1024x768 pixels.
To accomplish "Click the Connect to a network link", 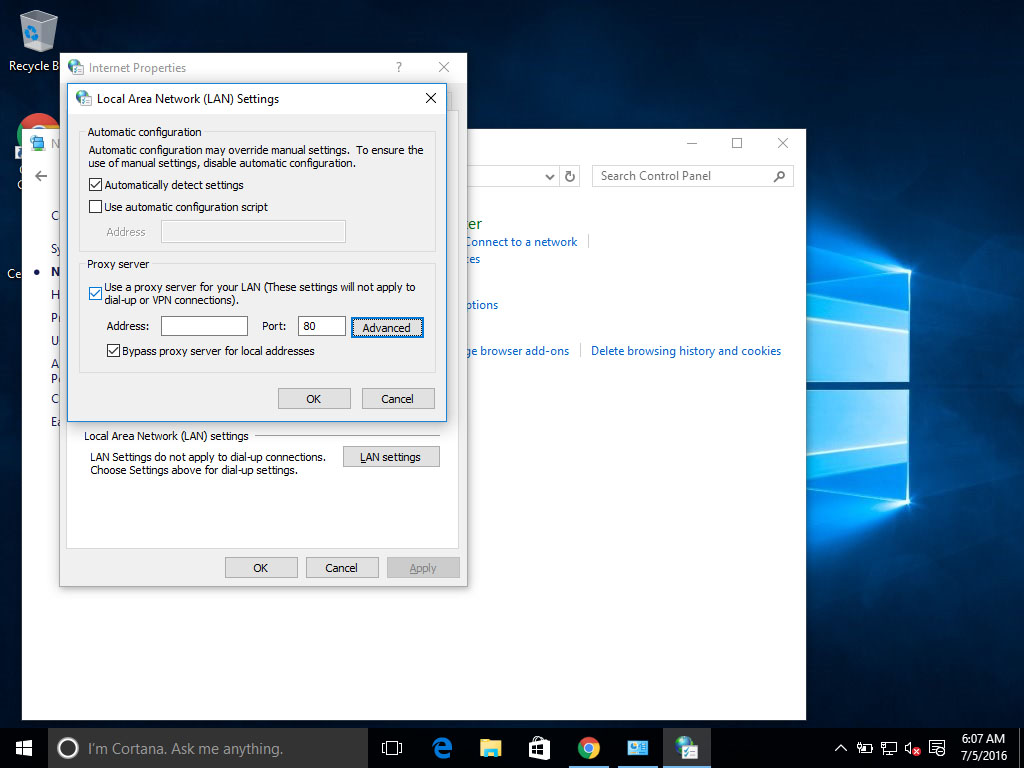I will pyautogui.click(x=520, y=241).
